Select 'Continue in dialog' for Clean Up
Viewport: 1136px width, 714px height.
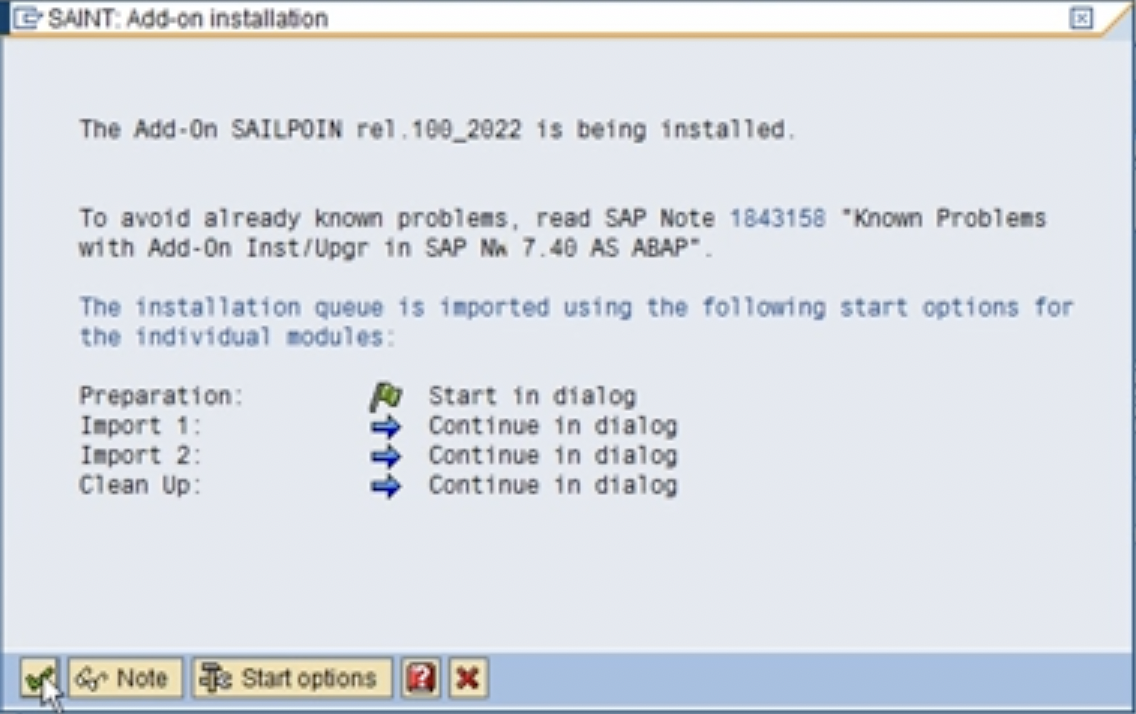point(553,485)
